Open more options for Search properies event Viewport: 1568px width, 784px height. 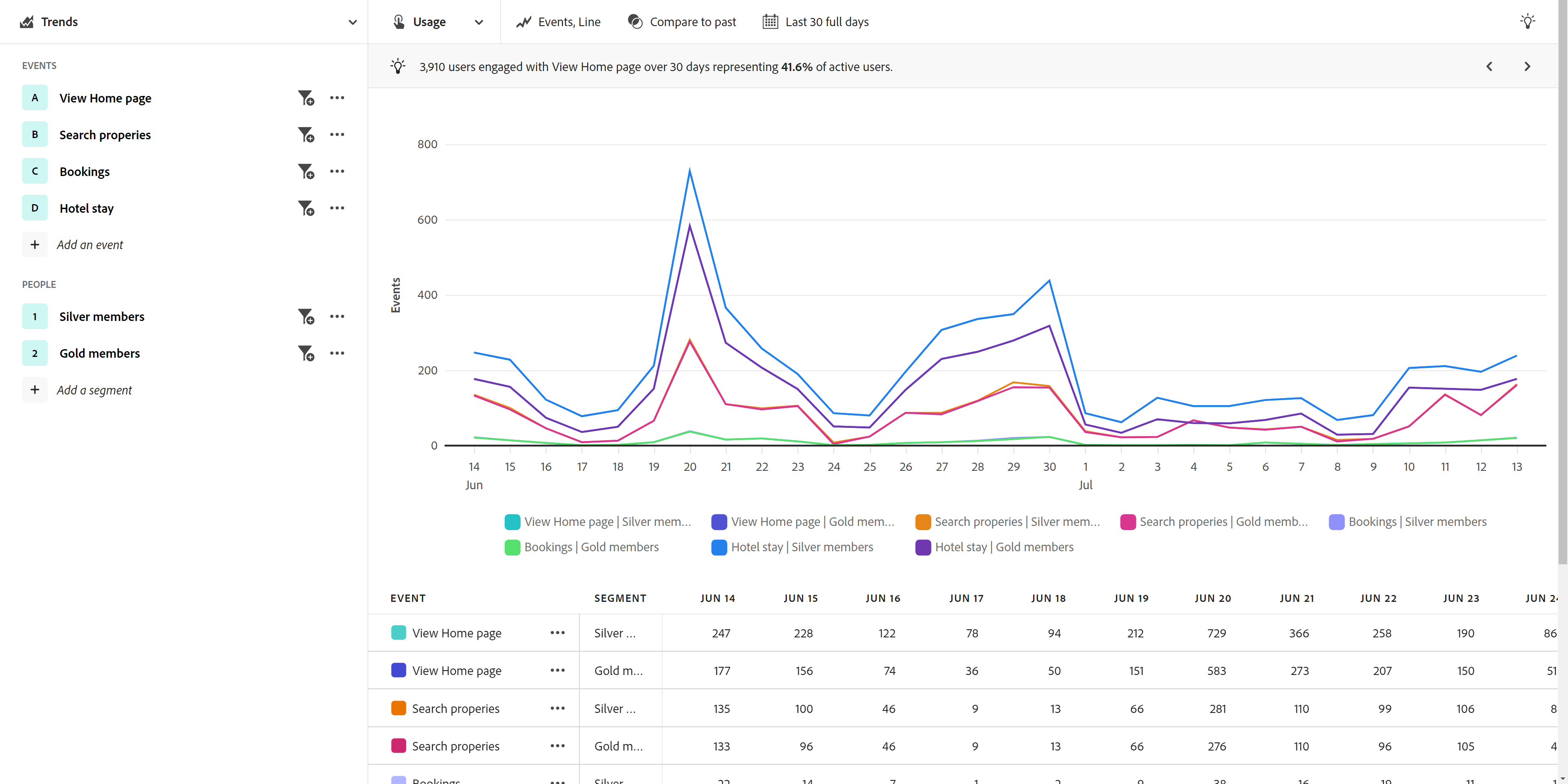[337, 134]
